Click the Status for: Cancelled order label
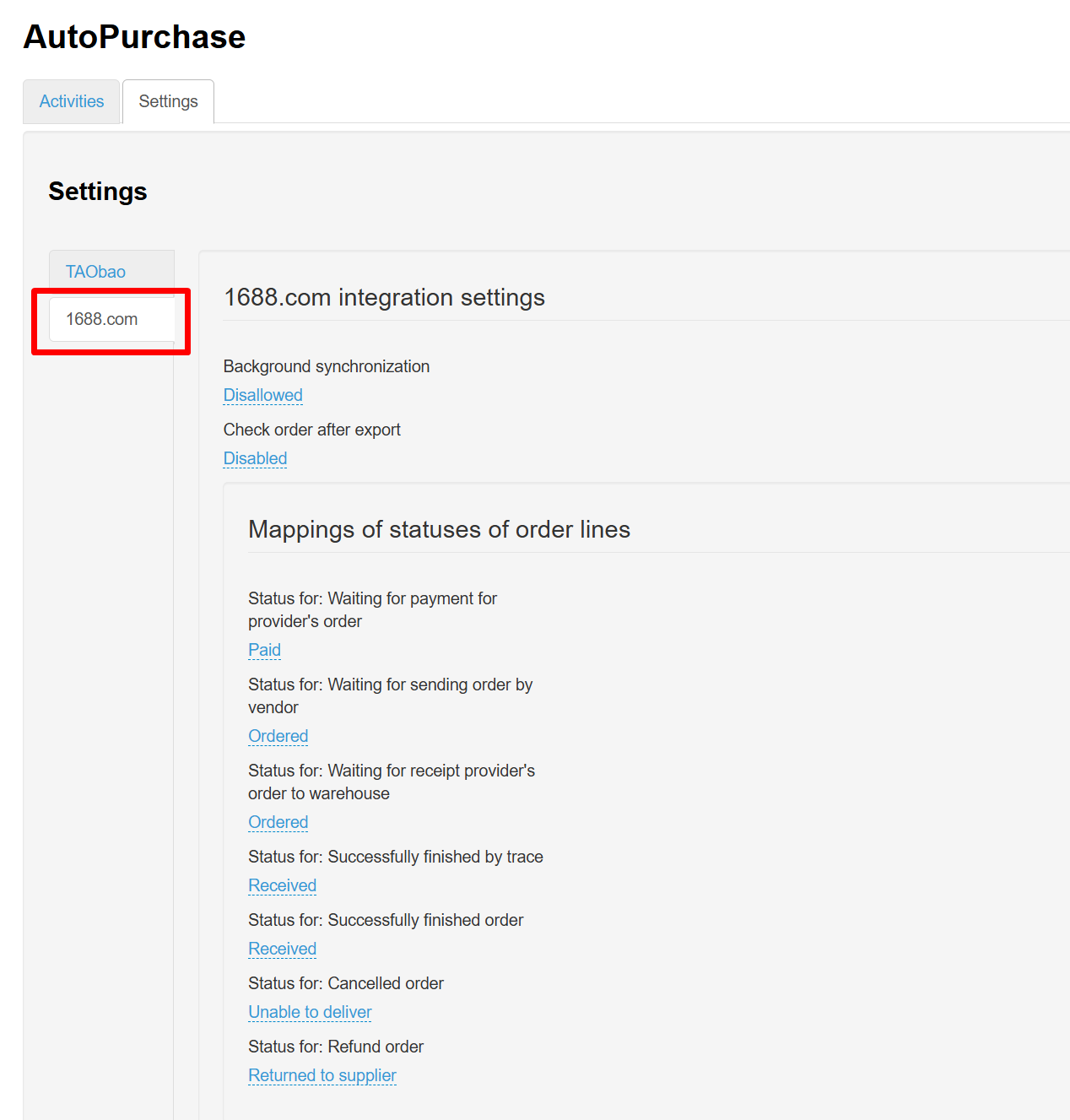The height and width of the screenshot is (1120, 1070). (x=345, y=983)
